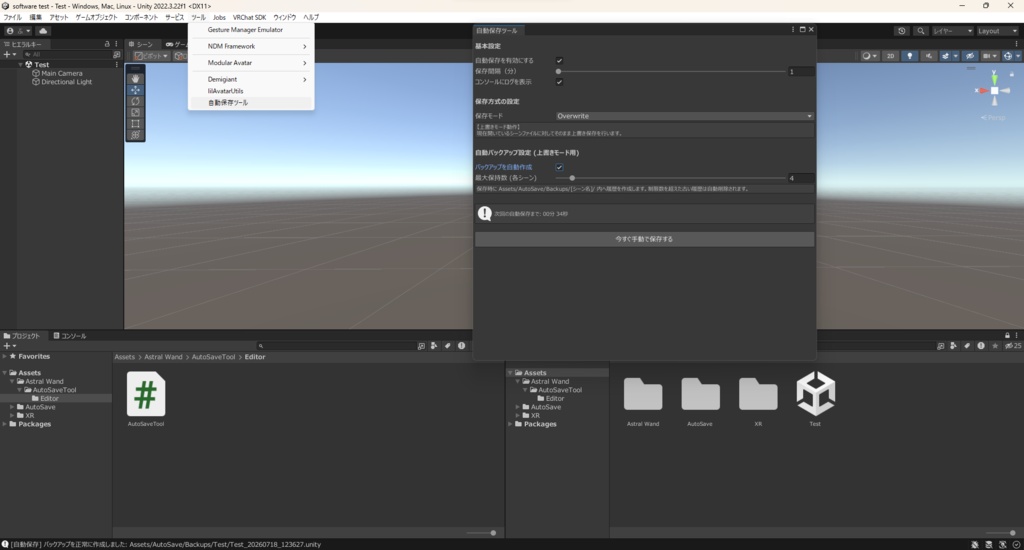This screenshot has width=1024, height=550.
Task: Select the Rotate tool in scene toolbar
Action: point(135,101)
